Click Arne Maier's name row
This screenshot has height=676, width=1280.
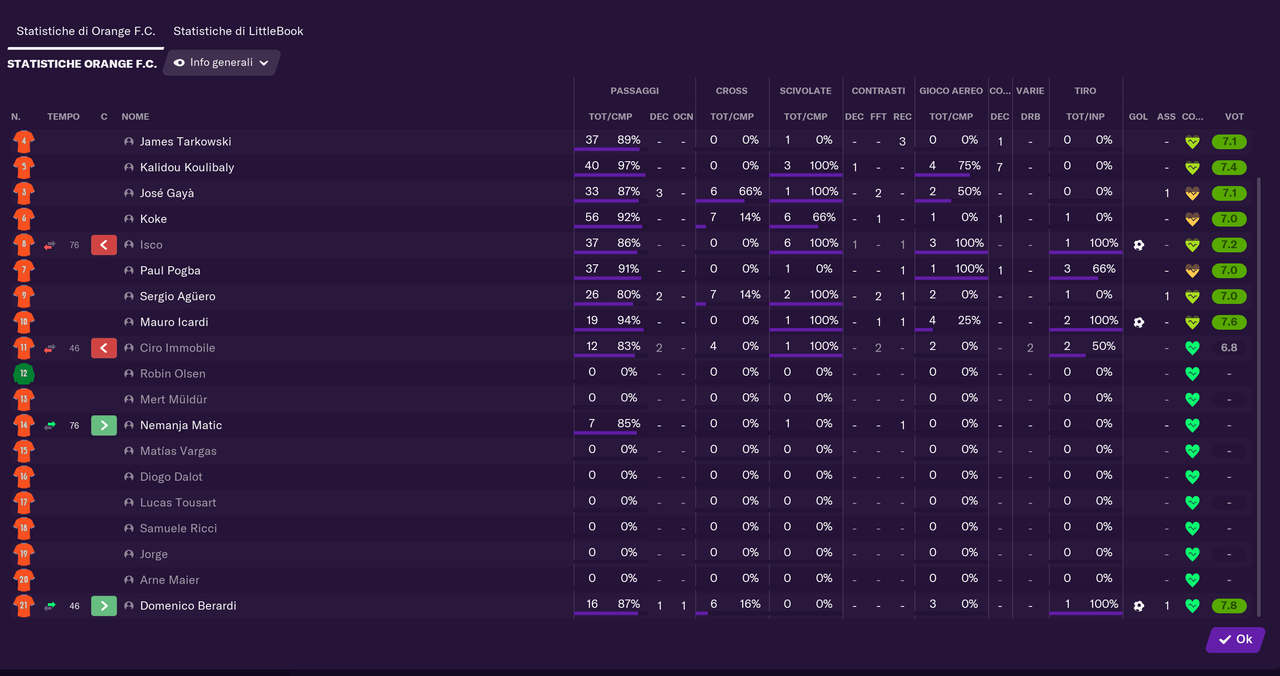coord(170,580)
